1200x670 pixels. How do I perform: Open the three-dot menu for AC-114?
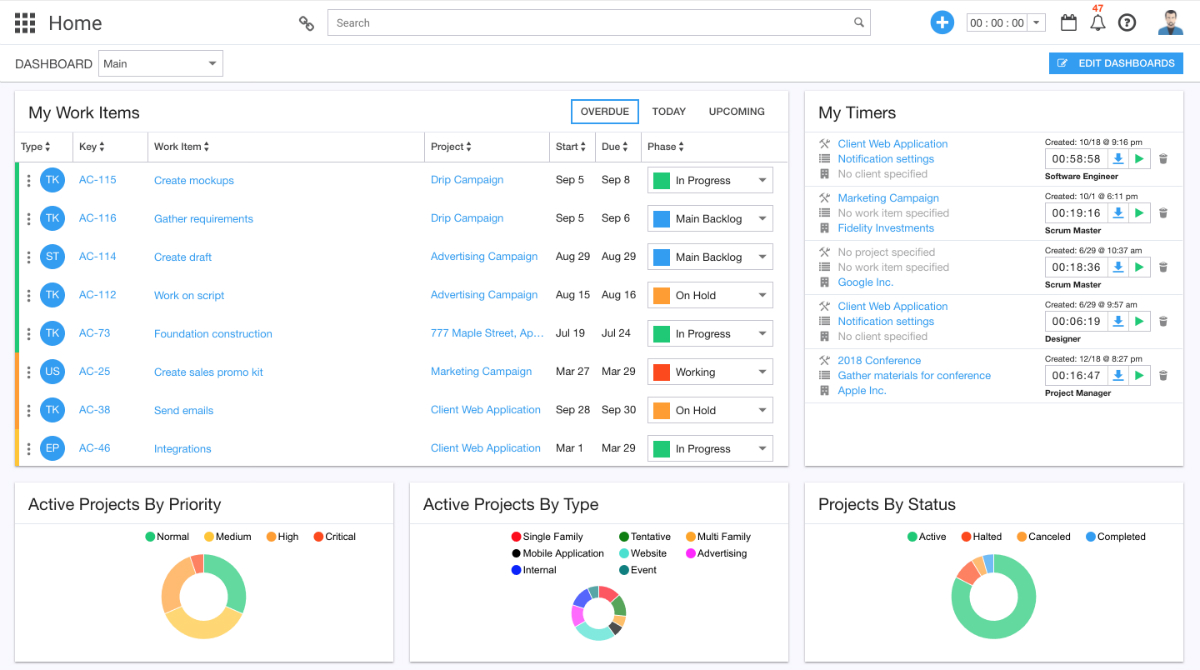(29, 257)
